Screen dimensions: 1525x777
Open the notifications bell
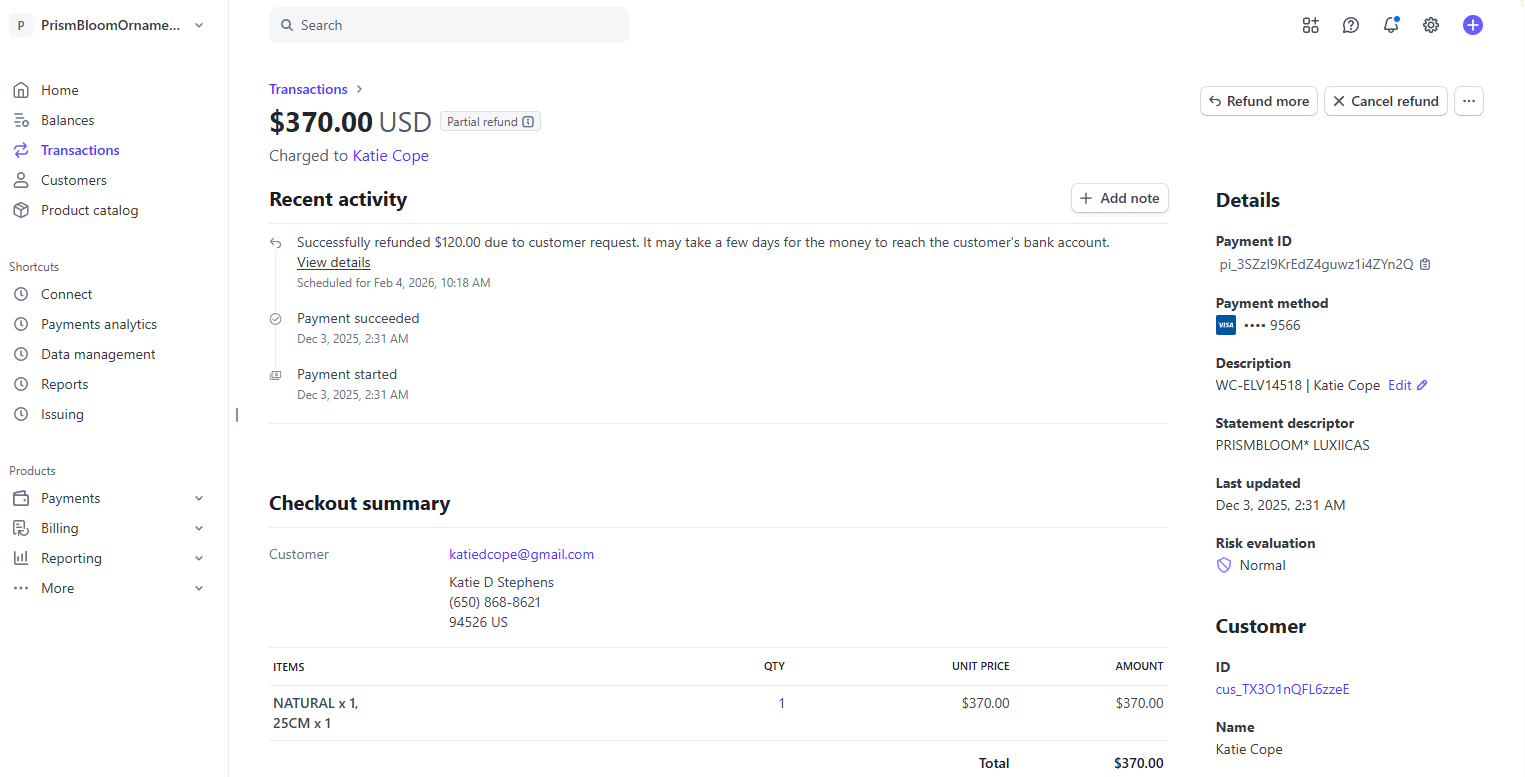[1391, 25]
